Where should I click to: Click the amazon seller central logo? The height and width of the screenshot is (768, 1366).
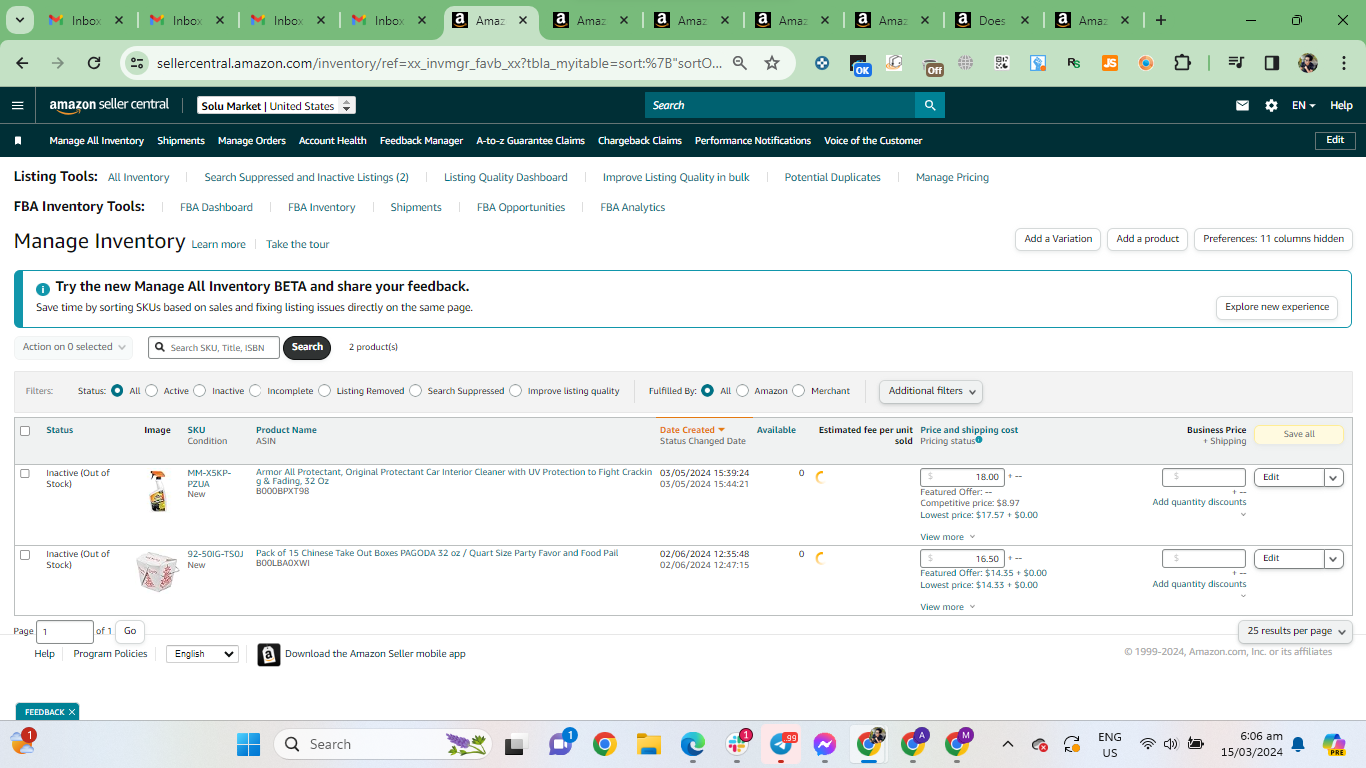pyautogui.click(x=109, y=105)
